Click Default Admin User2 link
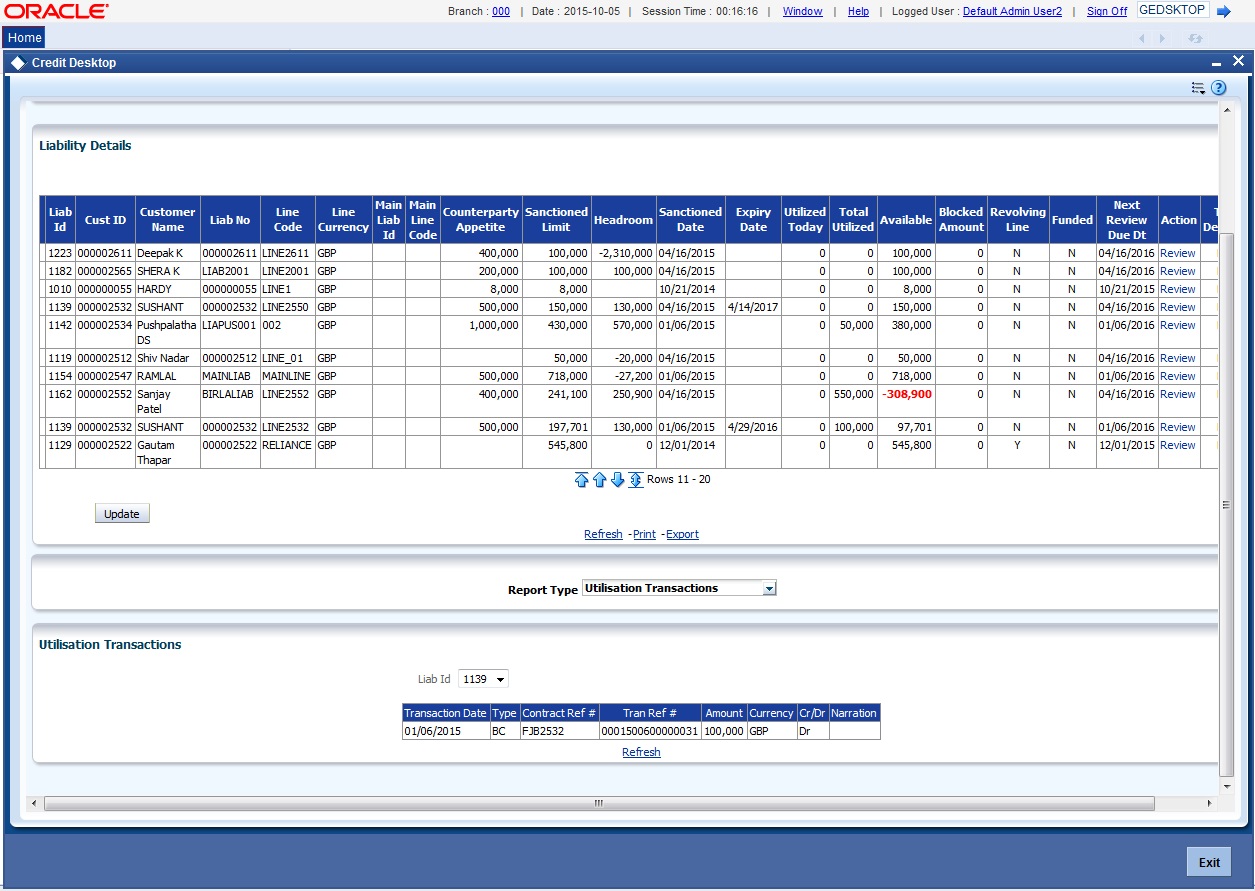The image size is (1255, 891). (1012, 11)
